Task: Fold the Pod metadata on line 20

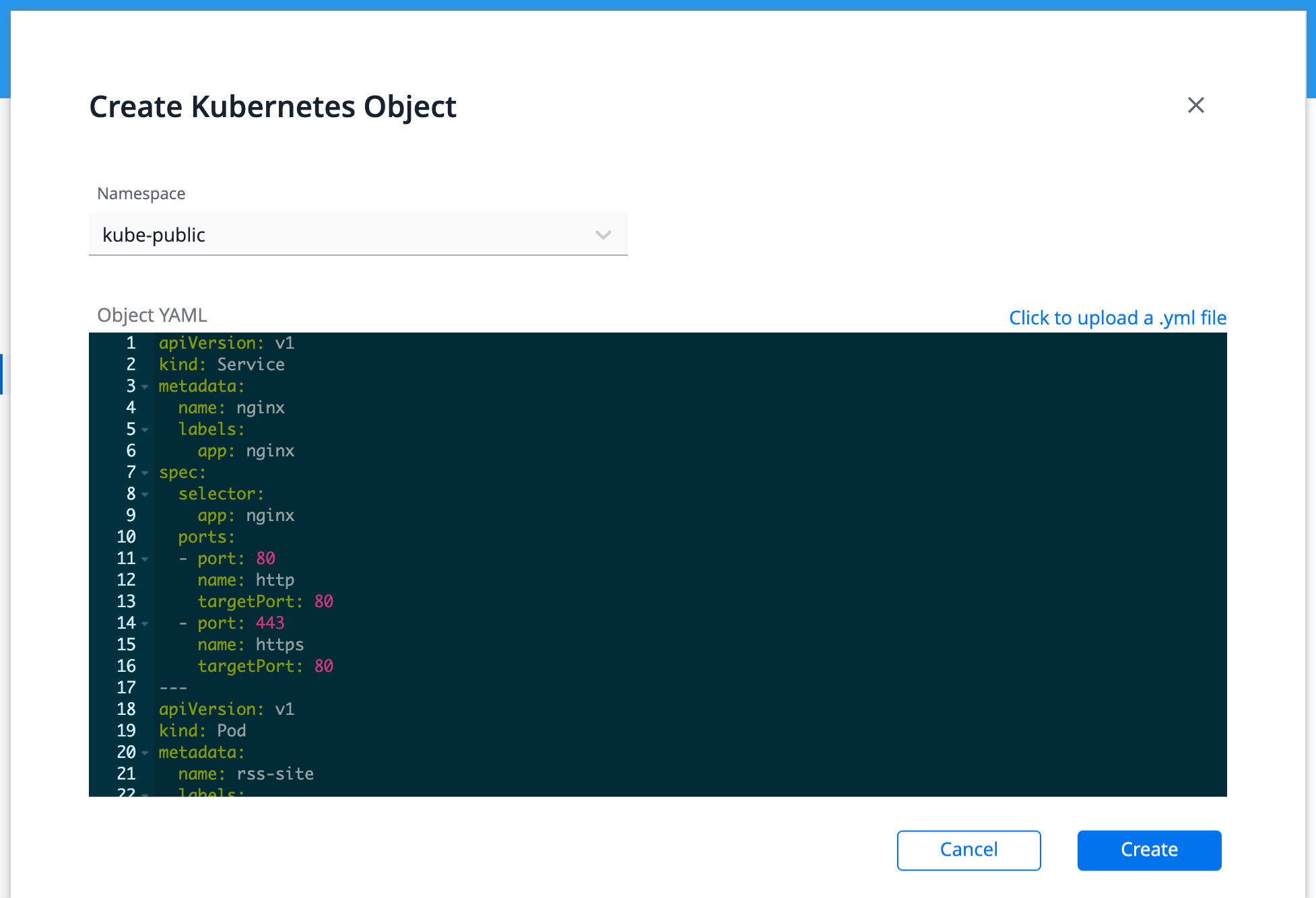Action: [x=145, y=753]
